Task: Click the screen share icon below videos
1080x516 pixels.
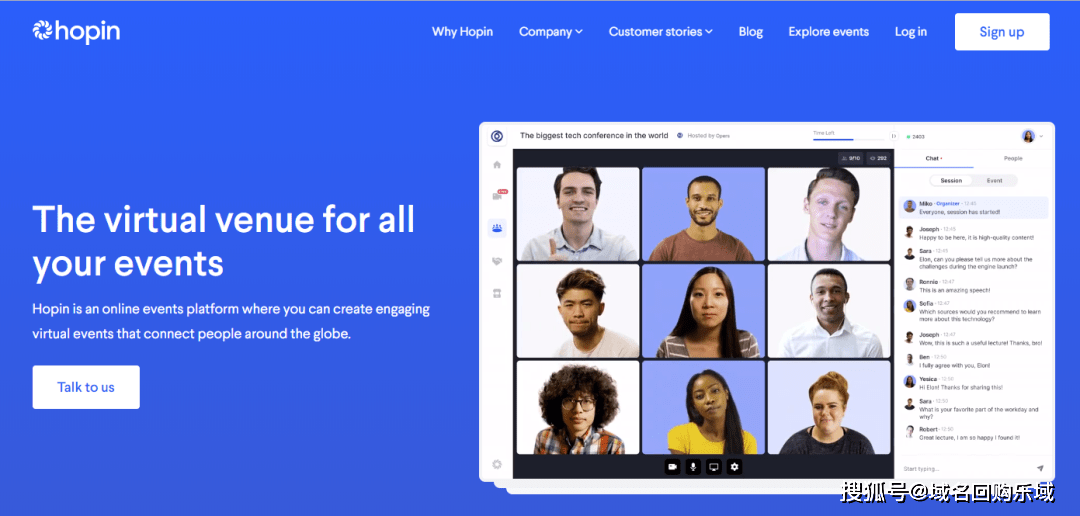Action: [x=714, y=467]
